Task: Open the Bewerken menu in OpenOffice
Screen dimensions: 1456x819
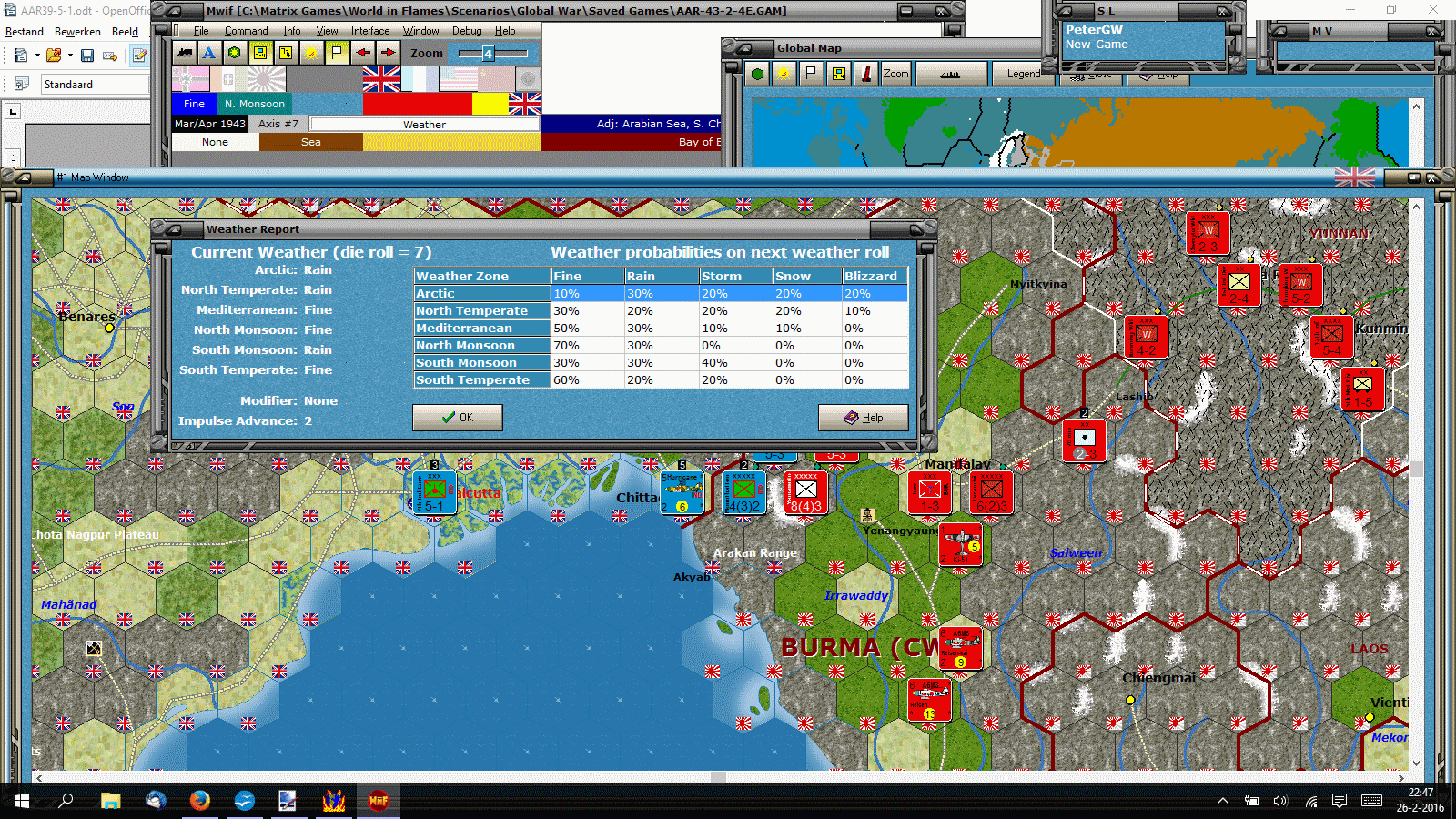Action: (x=77, y=32)
